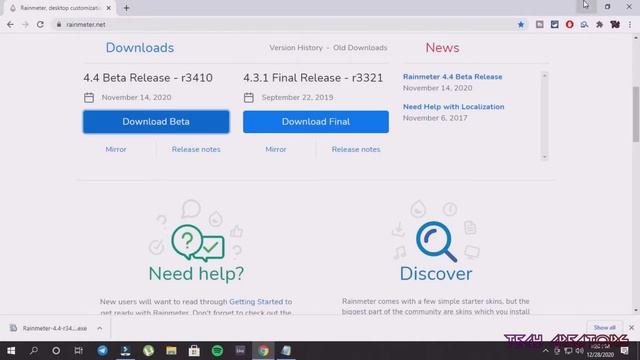640x360 pixels.
Task: Click the volume speaker tray icon
Action: [x=579, y=351]
